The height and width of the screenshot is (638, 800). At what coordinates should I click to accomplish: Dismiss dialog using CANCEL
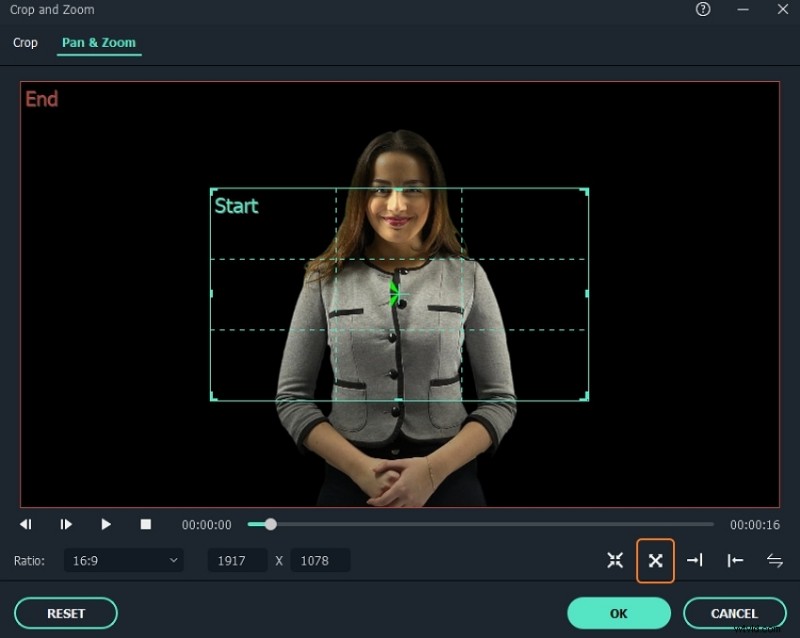click(x=734, y=613)
